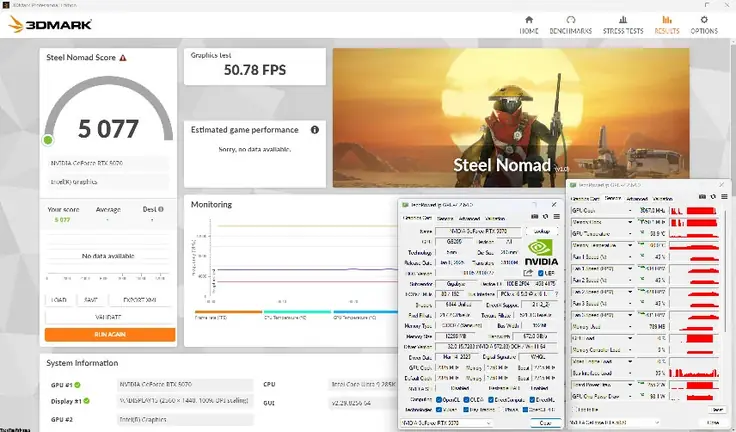Expand the Memory Used sensor dropdown
736x432 pixels.
tap(630, 326)
